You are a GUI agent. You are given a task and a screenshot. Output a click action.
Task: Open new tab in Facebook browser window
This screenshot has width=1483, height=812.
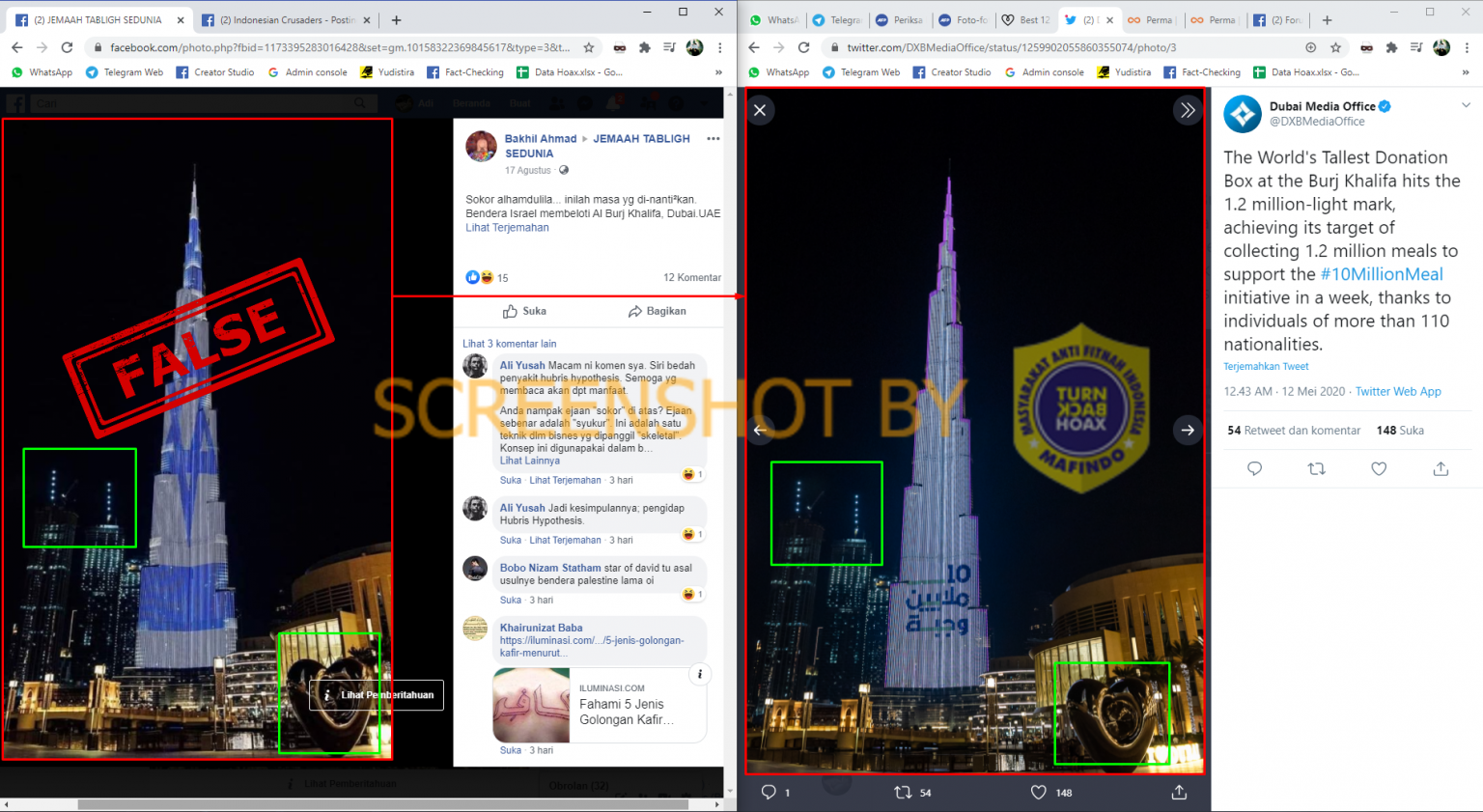(x=396, y=19)
